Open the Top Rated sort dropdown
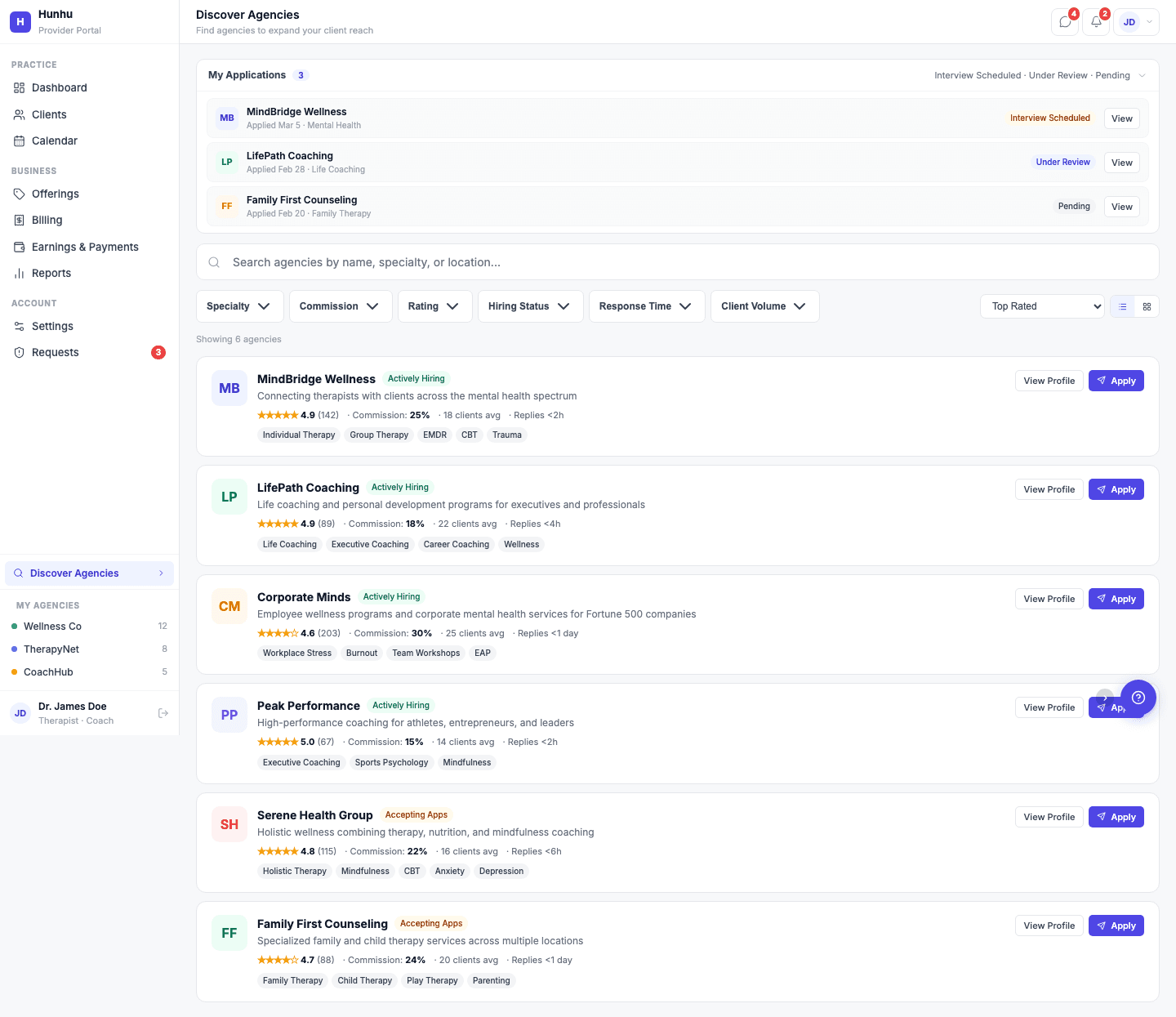Viewport: 1176px width, 1017px height. (x=1042, y=306)
